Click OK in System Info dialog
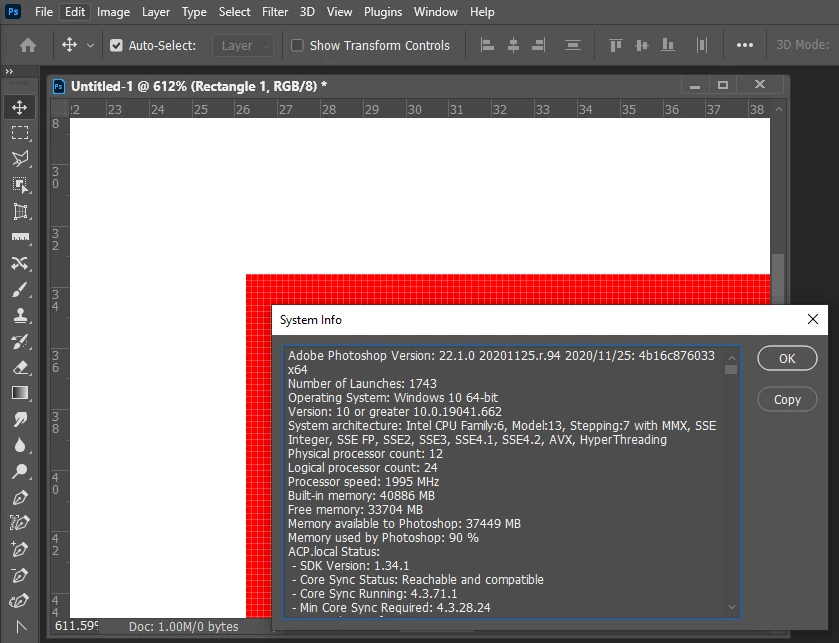This screenshot has height=643, width=839. [x=787, y=358]
